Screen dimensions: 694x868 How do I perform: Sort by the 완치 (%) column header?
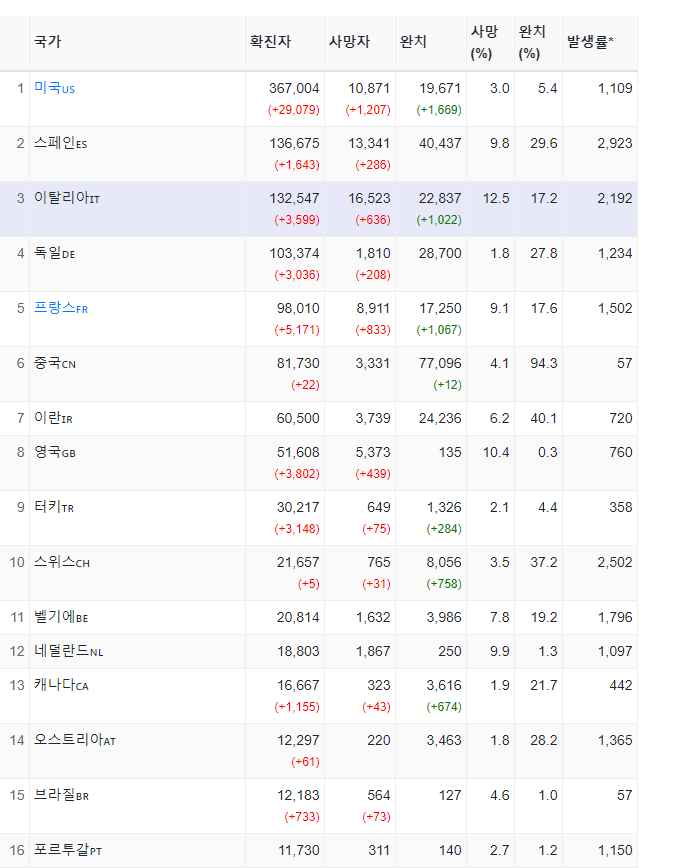pos(532,43)
